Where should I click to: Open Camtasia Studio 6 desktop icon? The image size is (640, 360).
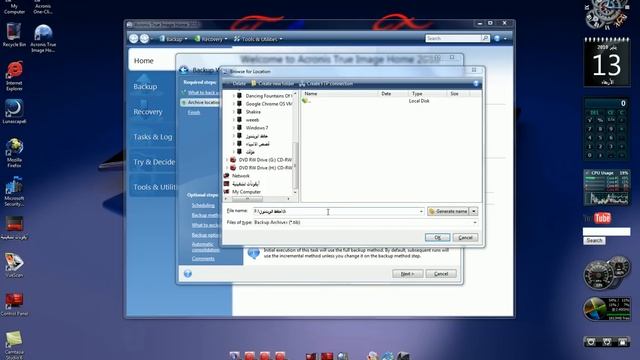pyautogui.click(x=14, y=345)
